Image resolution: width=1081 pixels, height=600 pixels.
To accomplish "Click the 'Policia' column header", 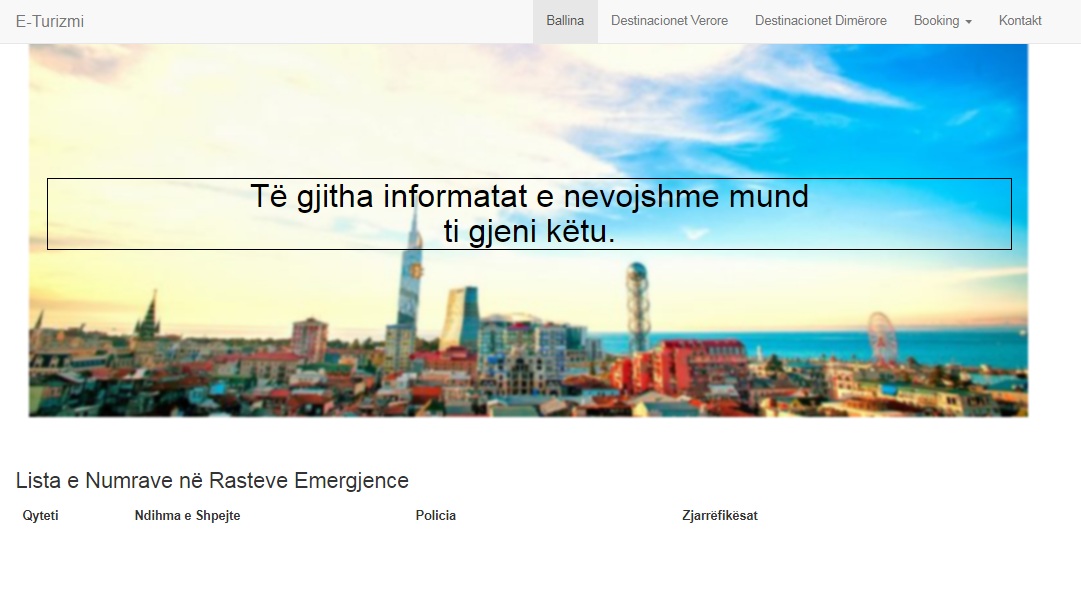I will [436, 516].
